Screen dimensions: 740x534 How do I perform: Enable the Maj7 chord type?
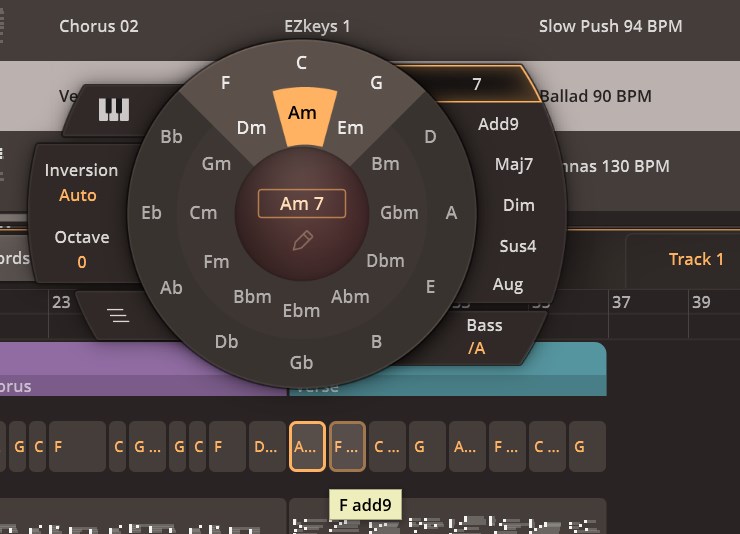pos(514,164)
